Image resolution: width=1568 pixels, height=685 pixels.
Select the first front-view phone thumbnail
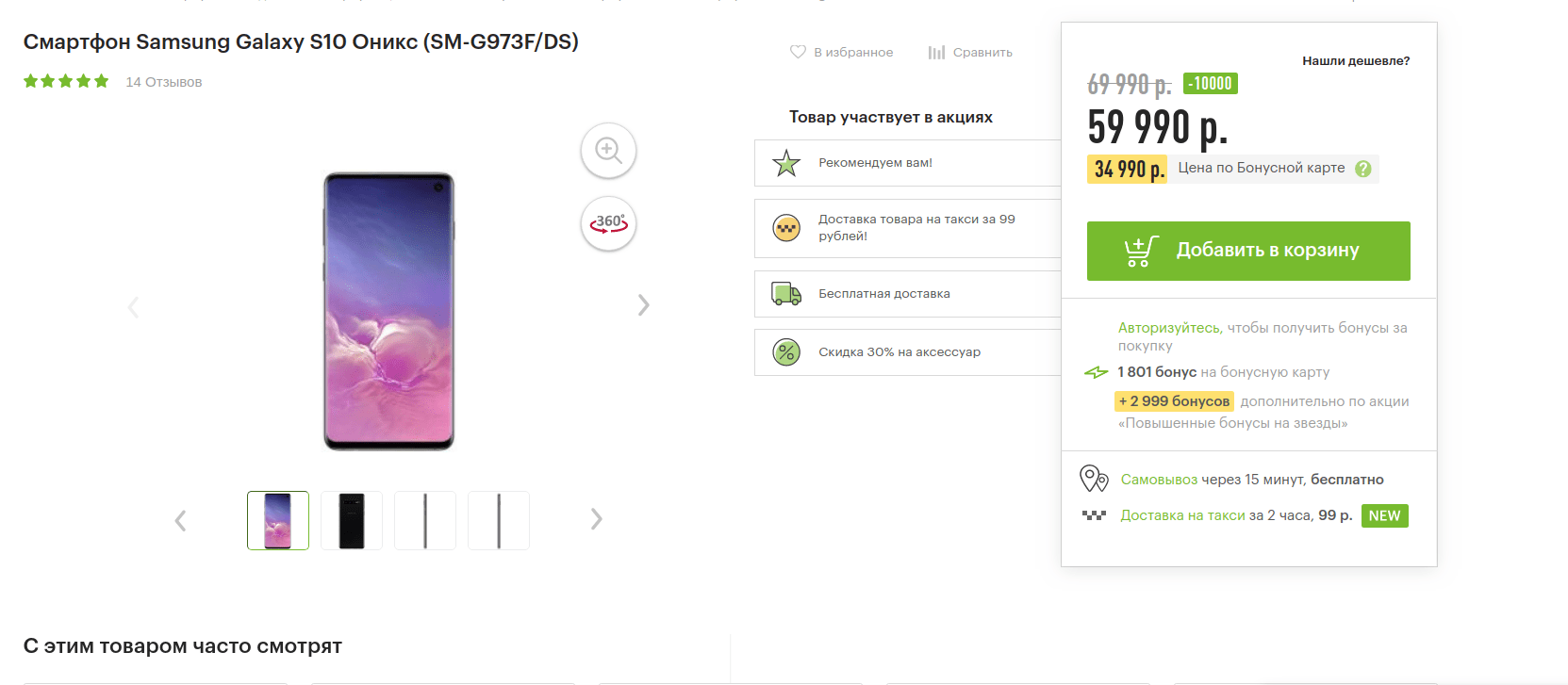[x=278, y=520]
